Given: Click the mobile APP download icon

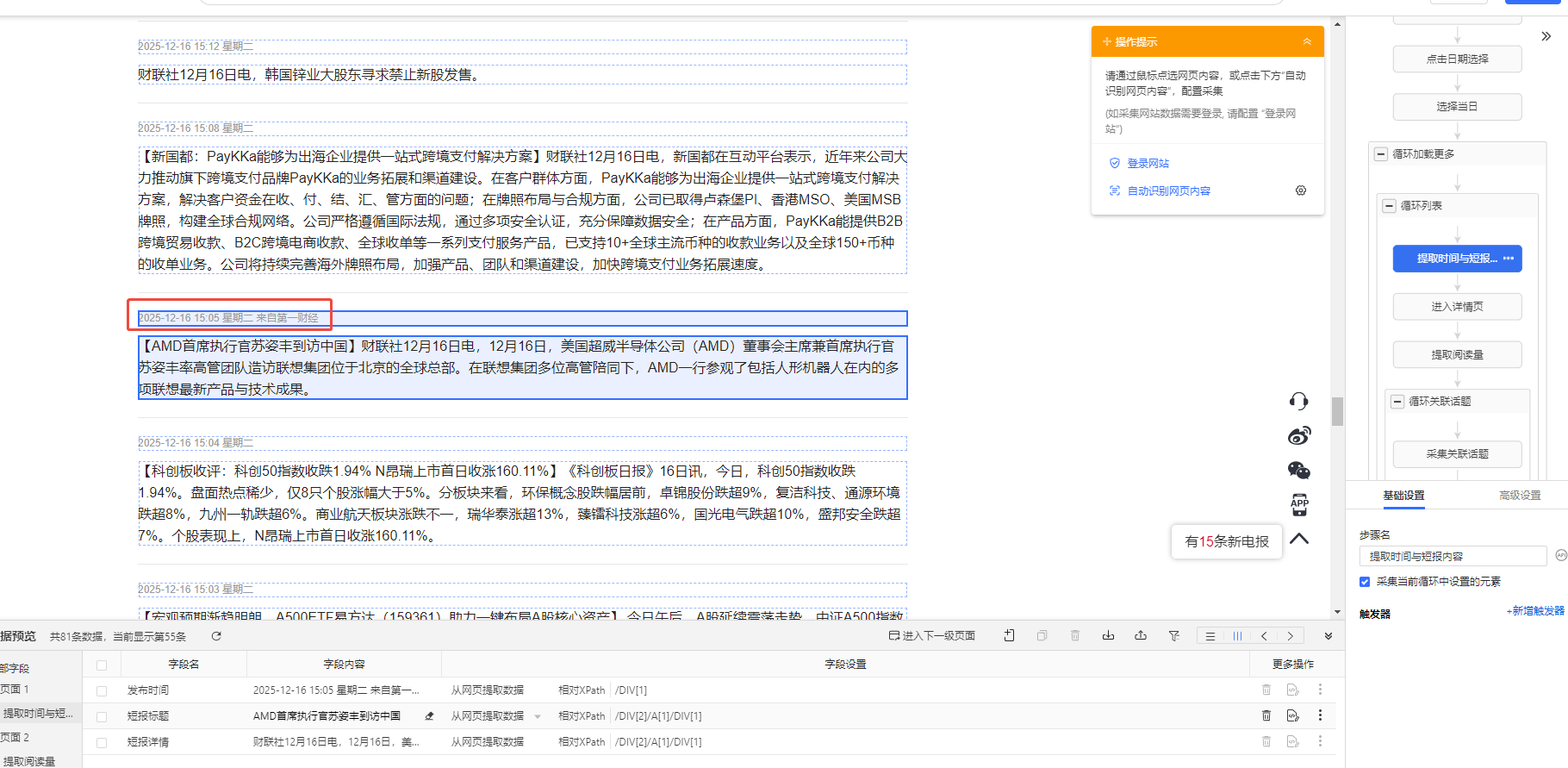Looking at the screenshot, I should click(1299, 504).
